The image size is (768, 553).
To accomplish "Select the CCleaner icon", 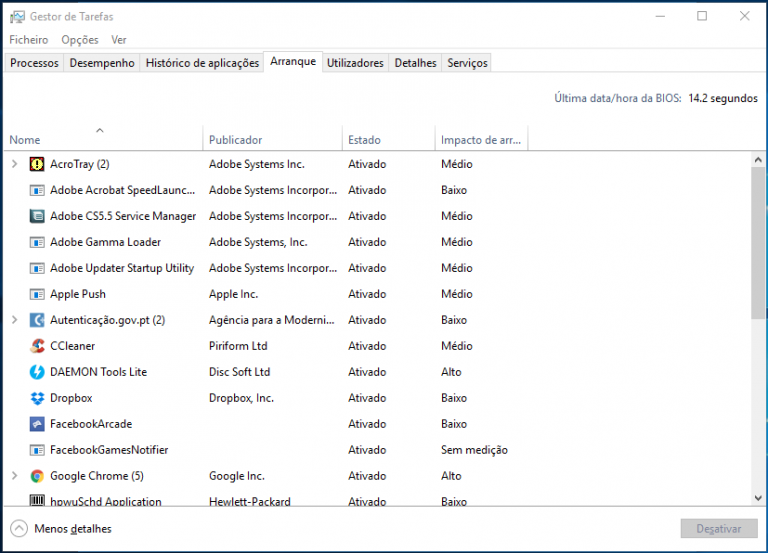I will (37, 346).
